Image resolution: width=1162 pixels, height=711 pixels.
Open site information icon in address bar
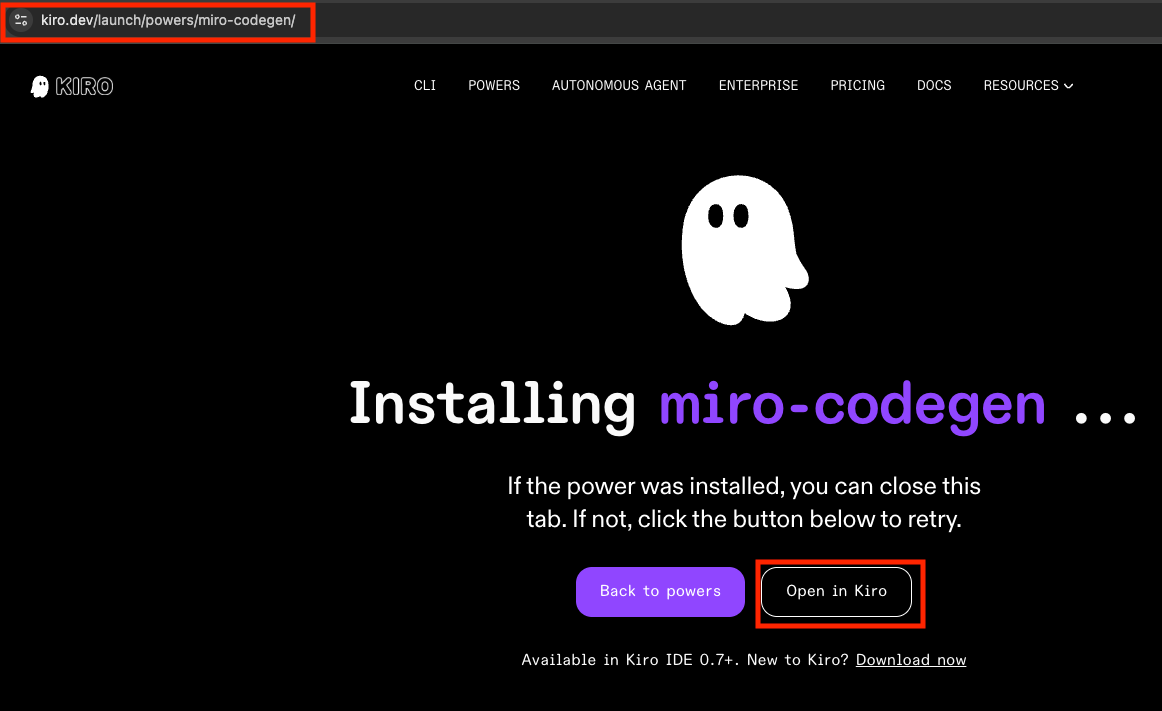click(x=21, y=20)
